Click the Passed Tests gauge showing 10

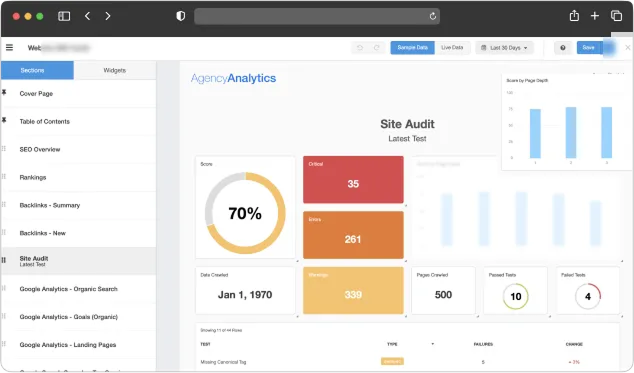click(516, 296)
